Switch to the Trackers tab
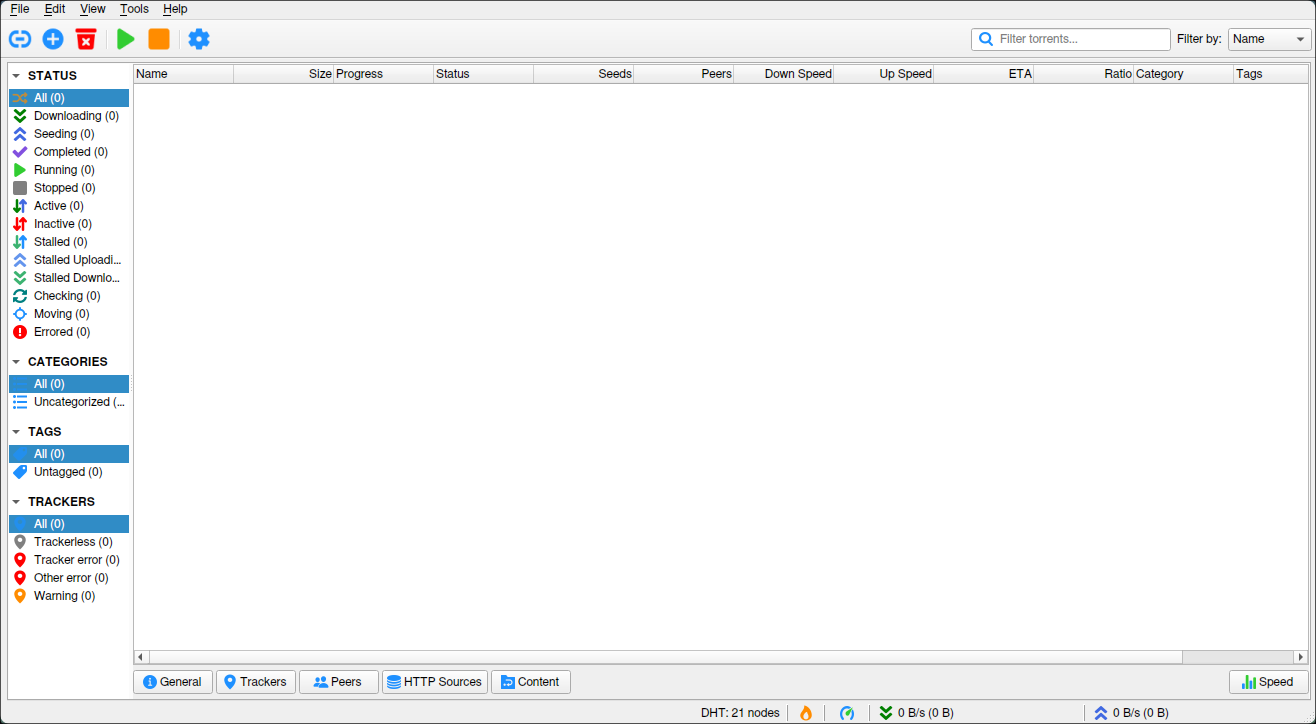1316x724 pixels. [x=256, y=682]
